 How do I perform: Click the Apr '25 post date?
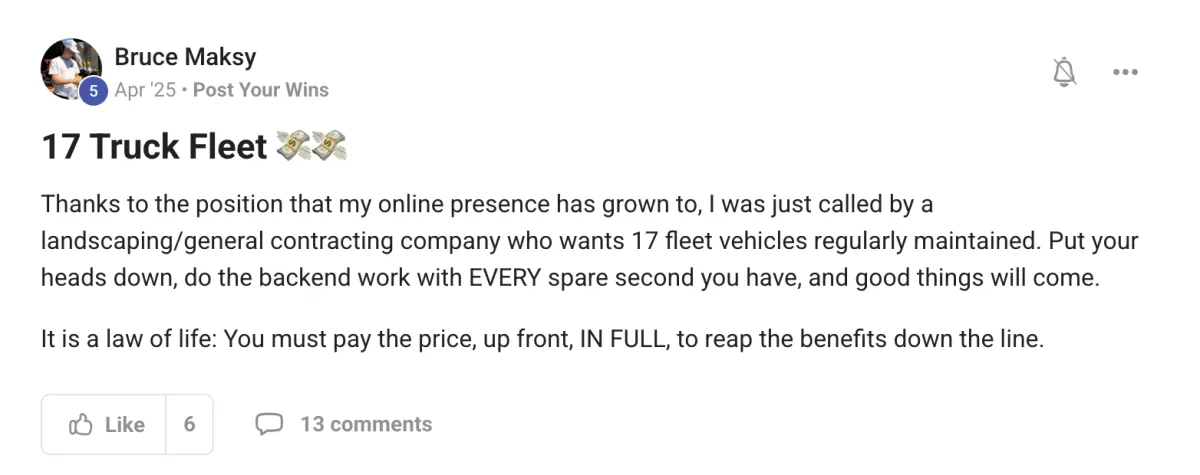pos(145,90)
